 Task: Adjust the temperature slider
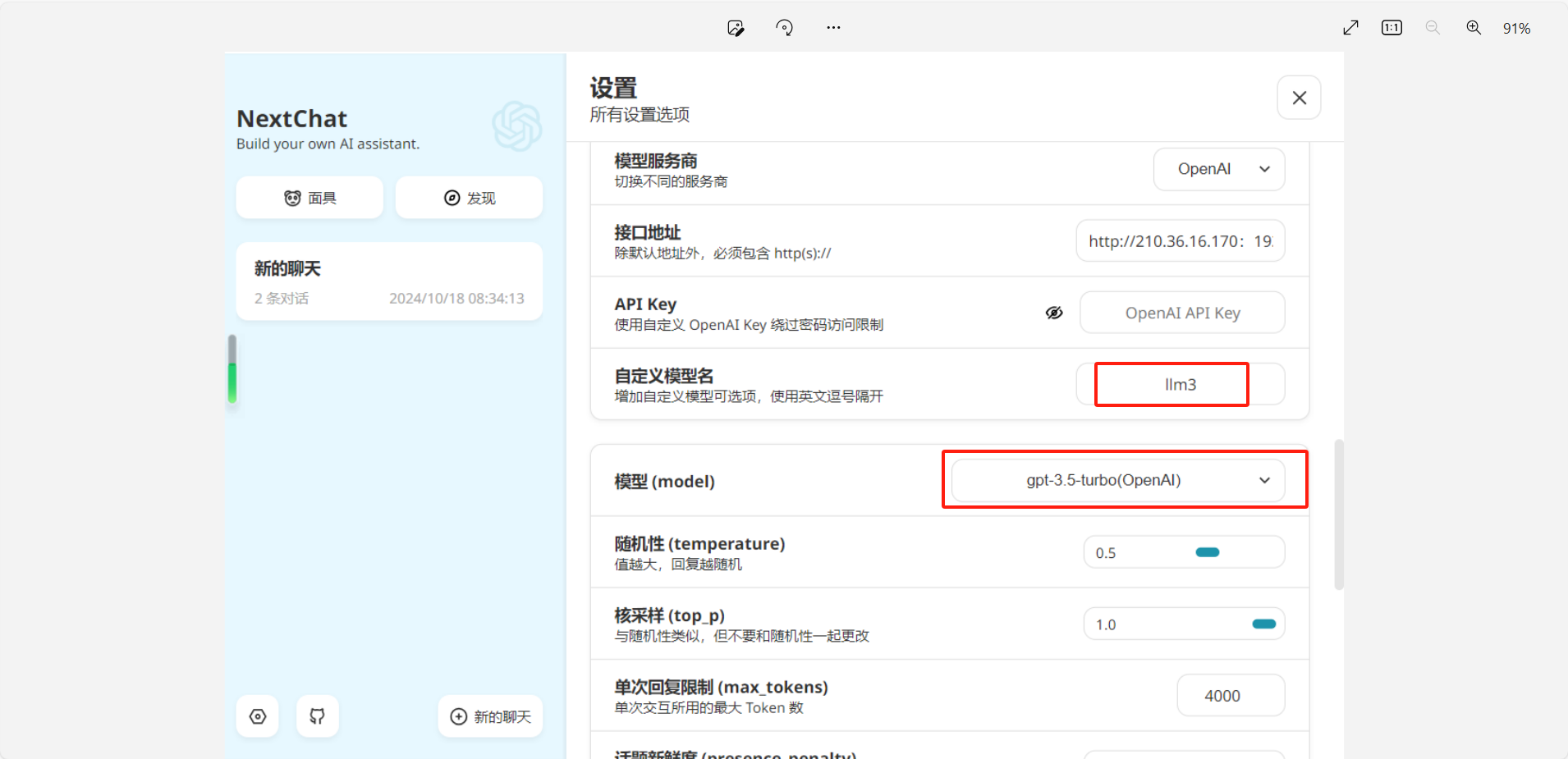[1208, 552]
